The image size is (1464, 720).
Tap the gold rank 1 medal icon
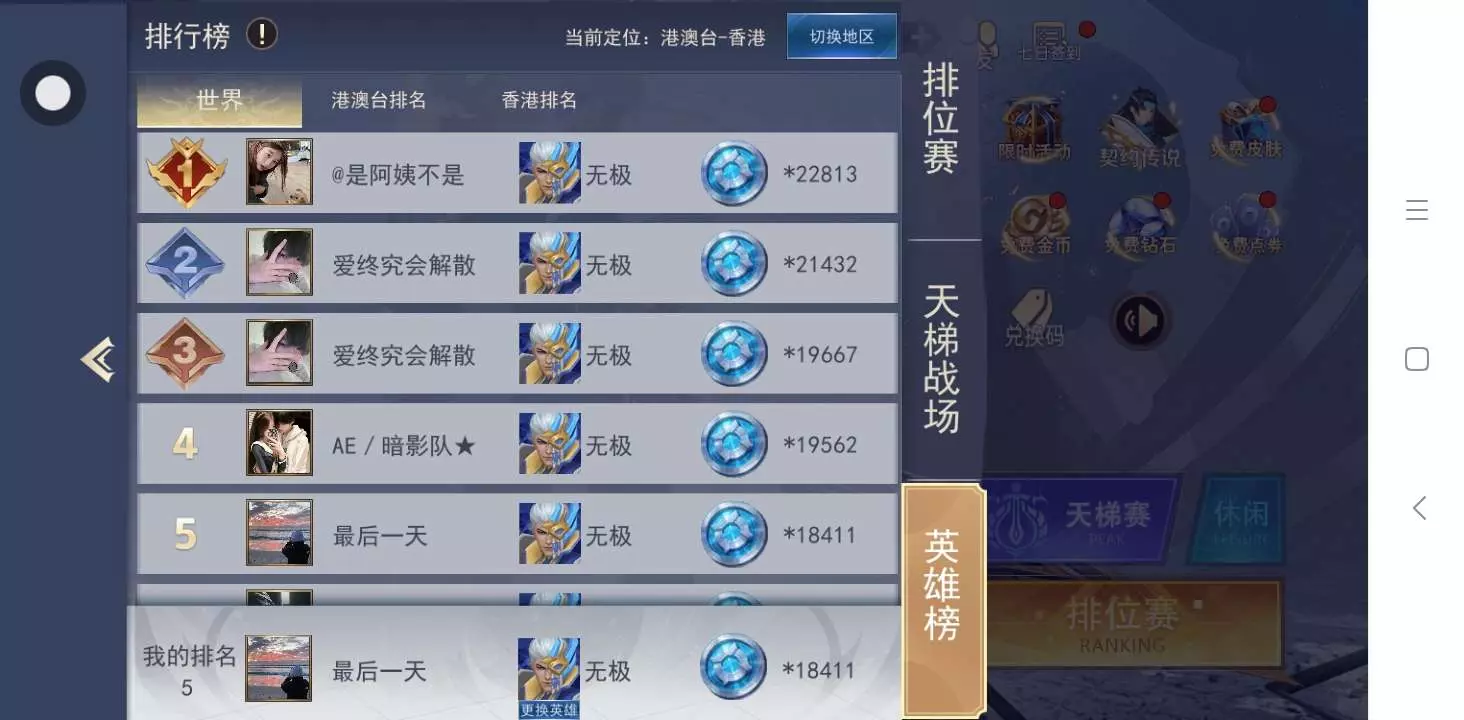point(186,173)
